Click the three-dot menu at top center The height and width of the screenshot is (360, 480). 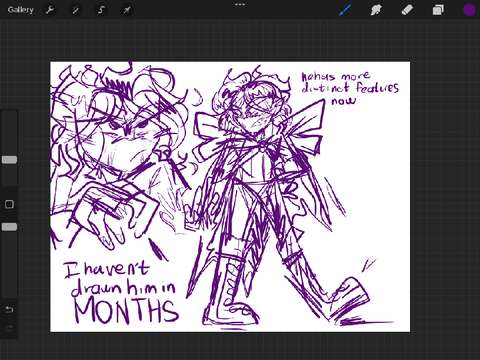point(240,5)
